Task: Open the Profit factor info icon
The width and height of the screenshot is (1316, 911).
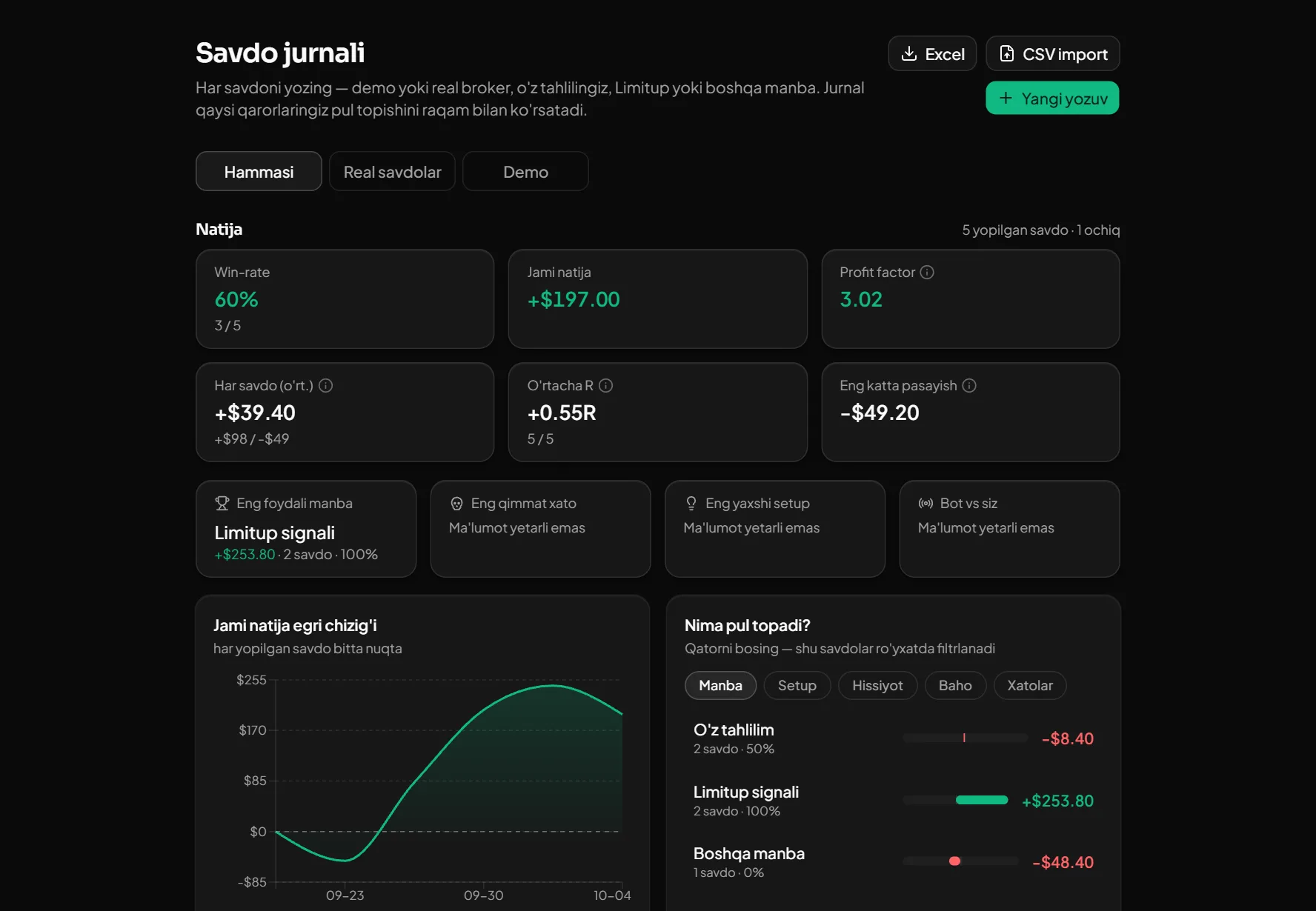Action: point(927,272)
